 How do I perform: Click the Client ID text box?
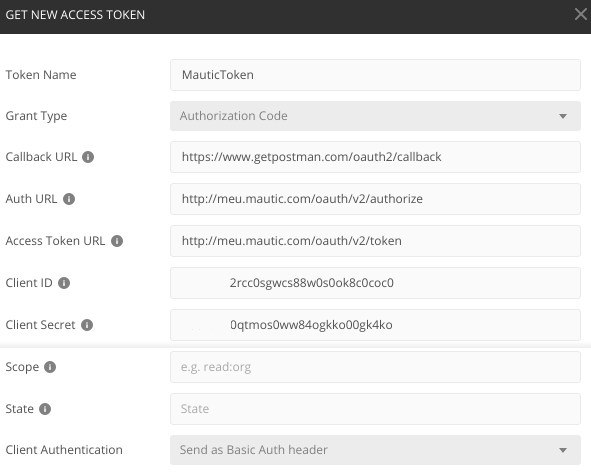click(x=375, y=283)
